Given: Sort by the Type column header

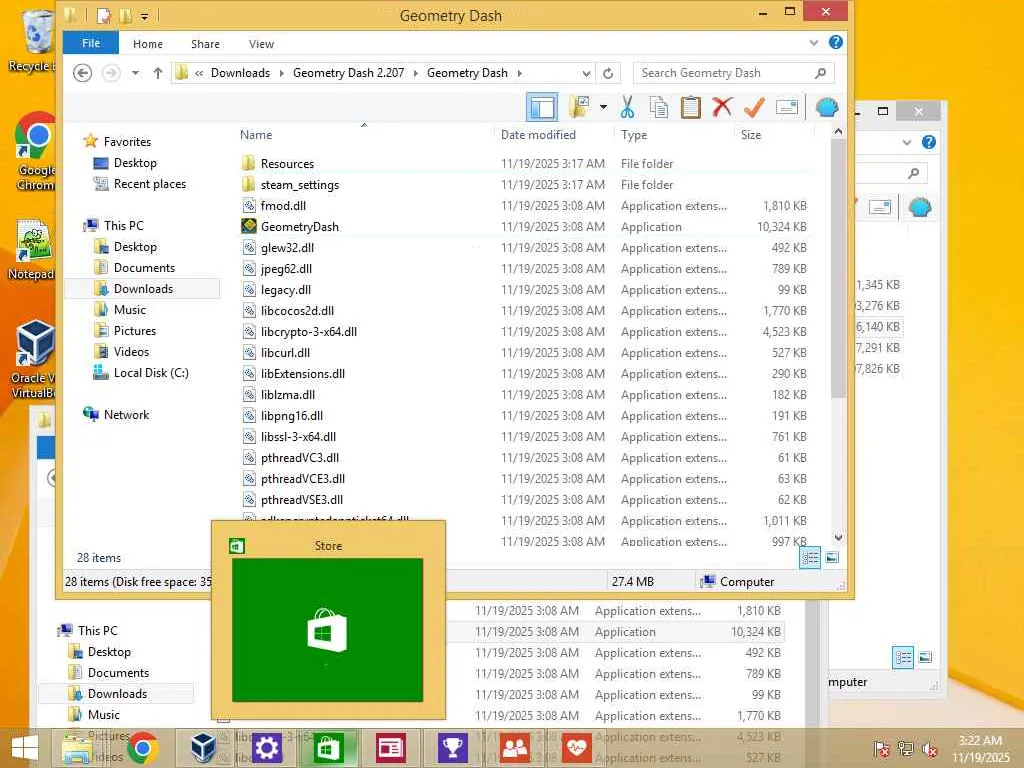Looking at the screenshot, I should [x=634, y=135].
